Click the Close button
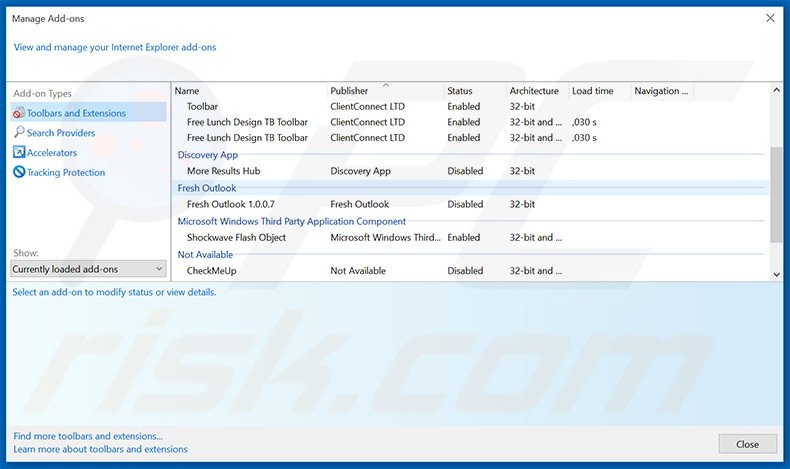The image size is (790, 469). pyautogui.click(x=747, y=444)
